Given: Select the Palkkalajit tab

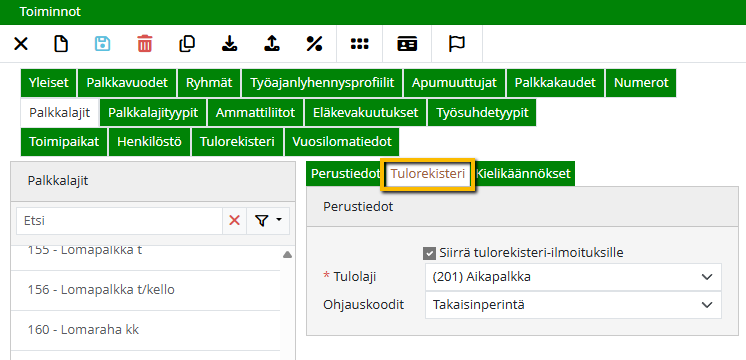Looking at the screenshot, I should 59,113.
